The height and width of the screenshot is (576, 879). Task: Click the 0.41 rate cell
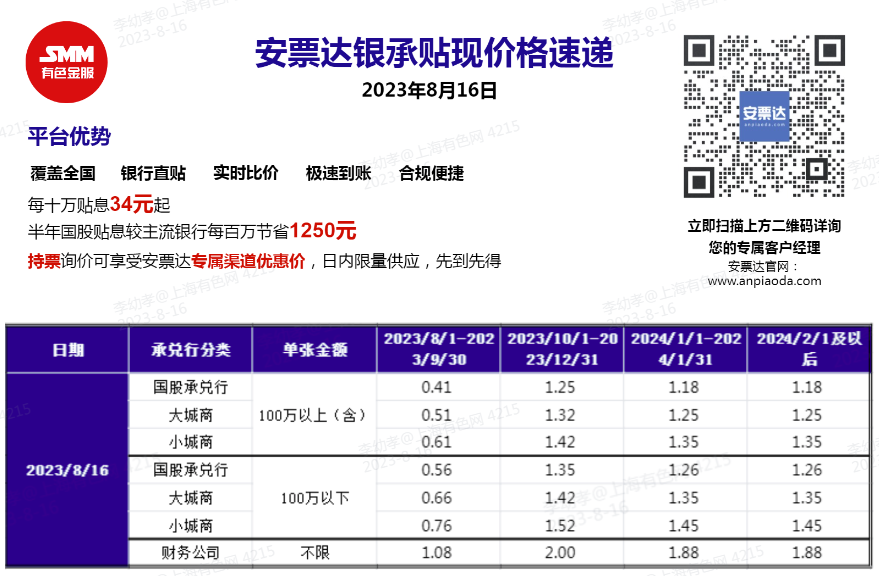pos(437,387)
